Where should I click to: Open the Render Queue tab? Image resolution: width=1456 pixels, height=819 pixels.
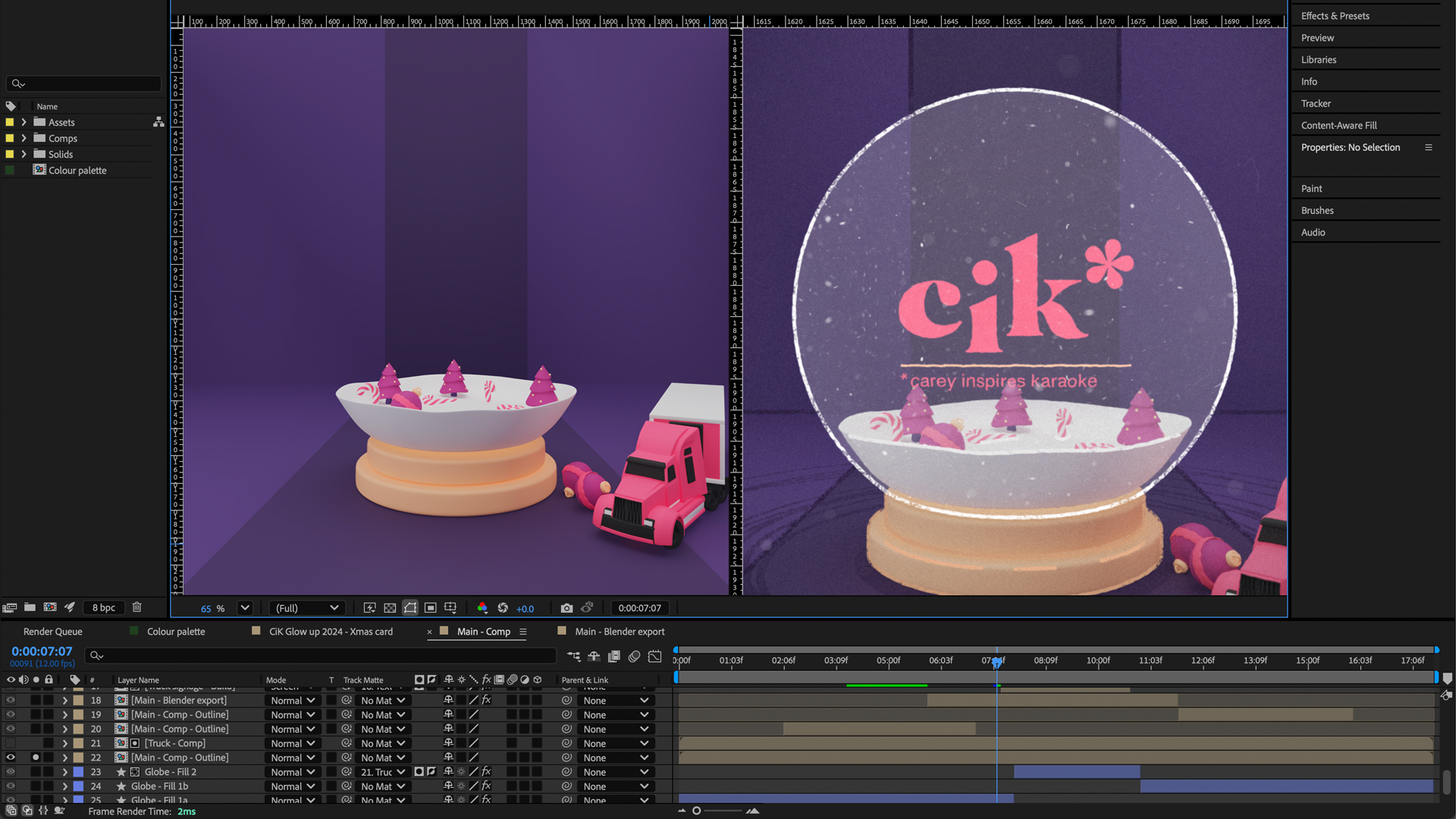52,632
